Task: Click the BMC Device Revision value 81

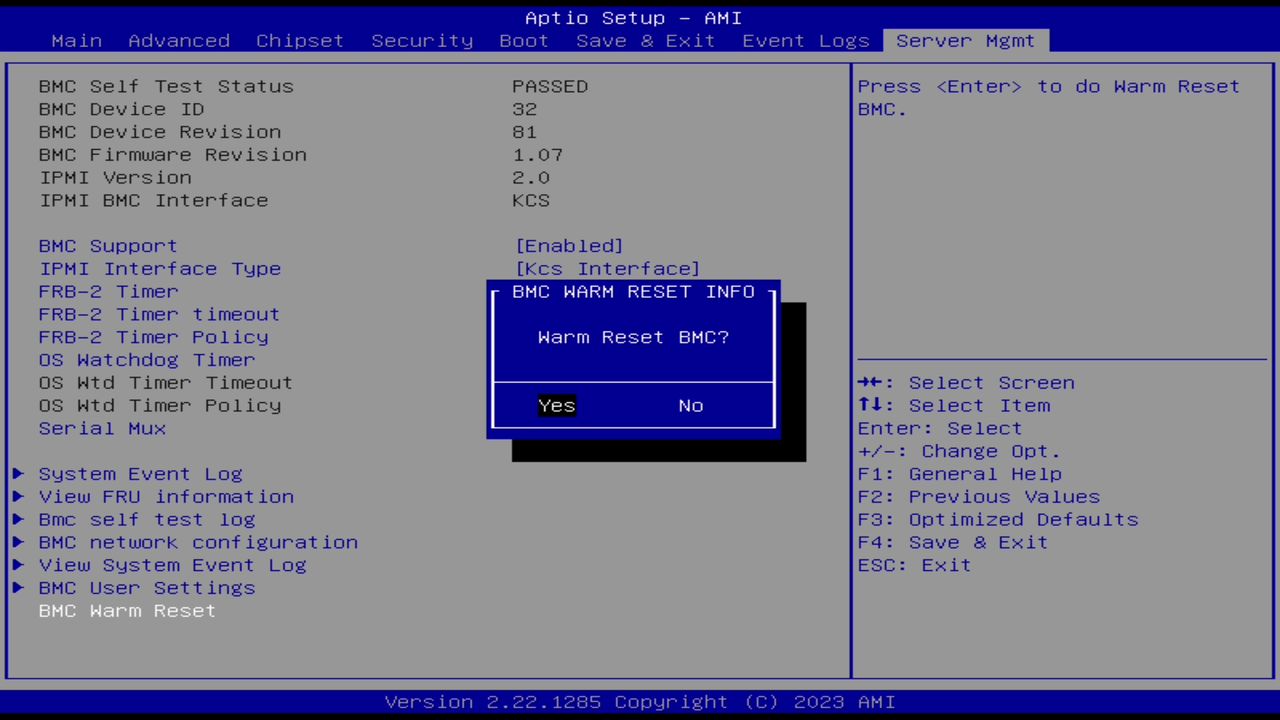Action: [525, 132]
